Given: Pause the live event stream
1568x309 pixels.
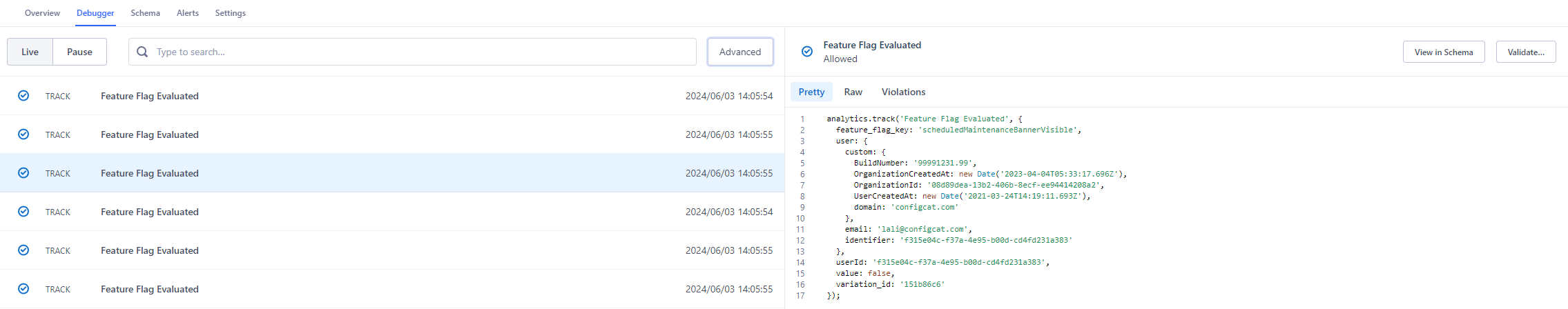Looking at the screenshot, I should (x=79, y=52).
